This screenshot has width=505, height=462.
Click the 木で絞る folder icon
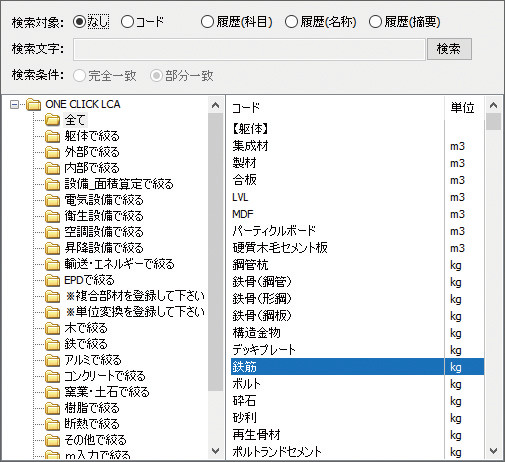[x=52, y=328]
